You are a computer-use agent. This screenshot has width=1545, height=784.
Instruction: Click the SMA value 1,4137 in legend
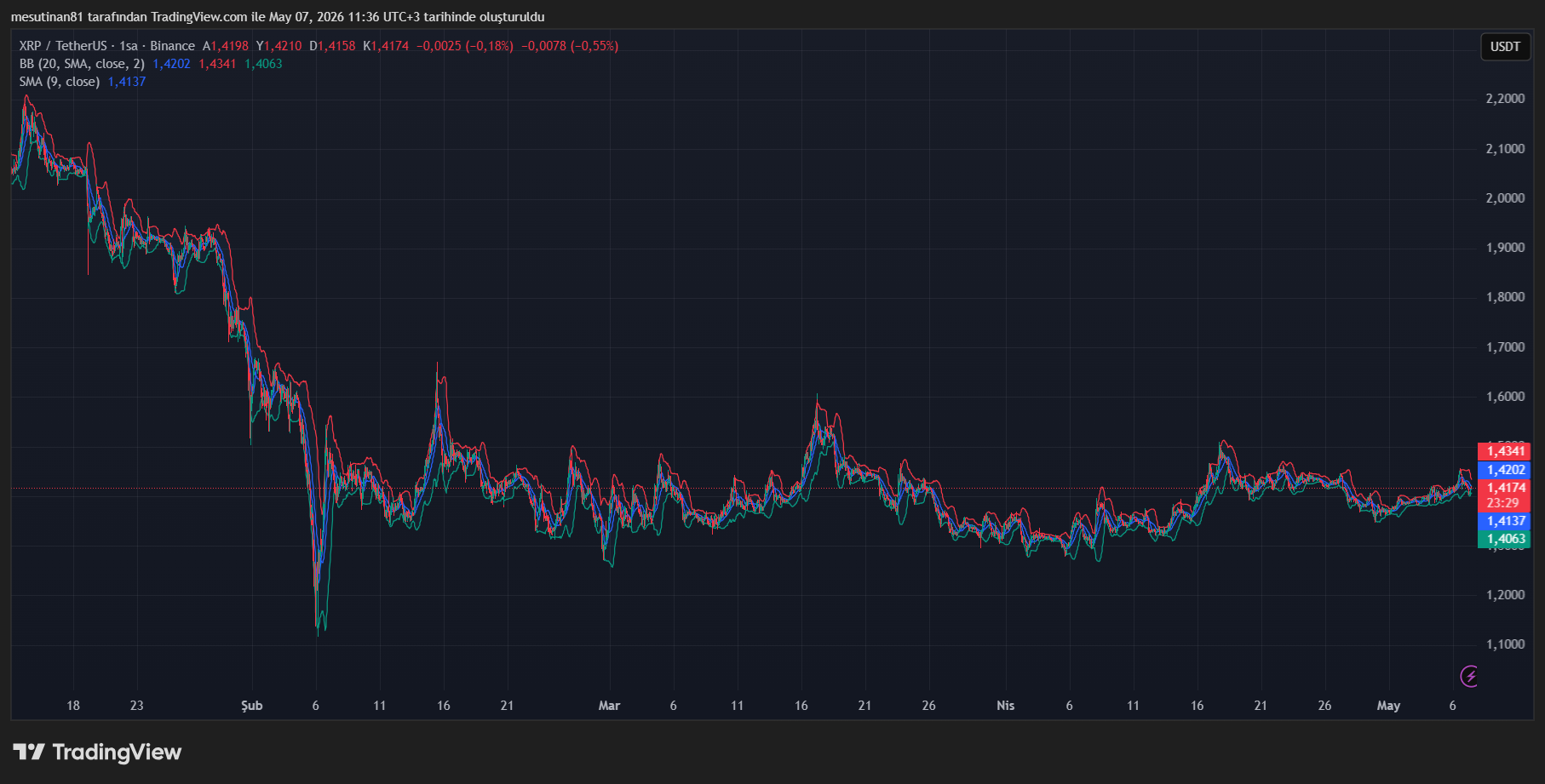pyautogui.click(x=127, y=82)
